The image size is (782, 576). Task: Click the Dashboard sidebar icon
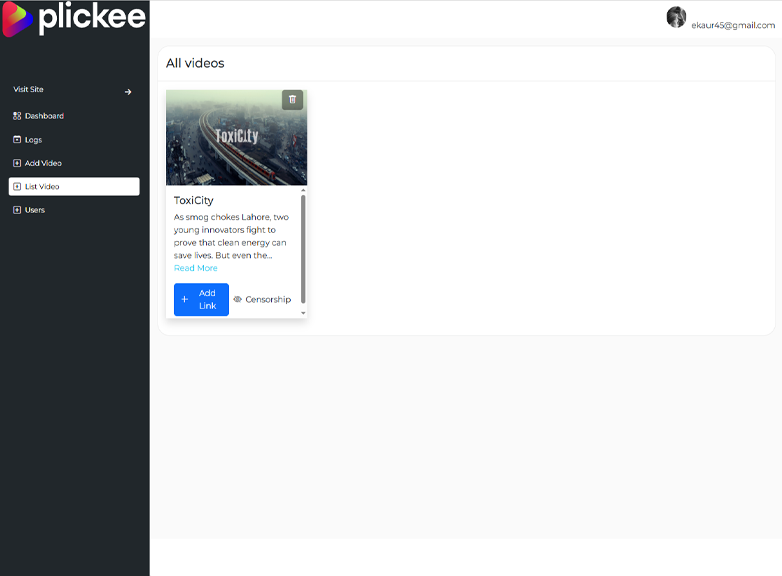[17, 116]
